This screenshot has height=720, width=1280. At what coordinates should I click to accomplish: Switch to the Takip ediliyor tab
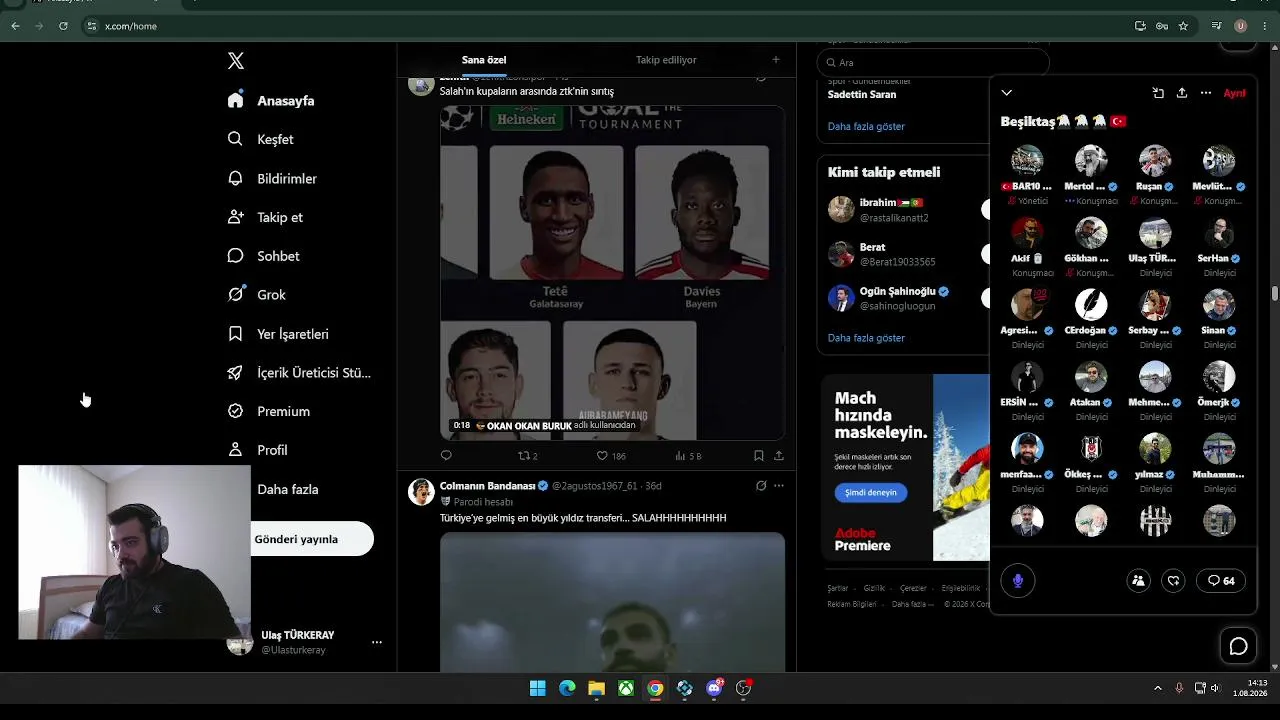coord(666,60)
